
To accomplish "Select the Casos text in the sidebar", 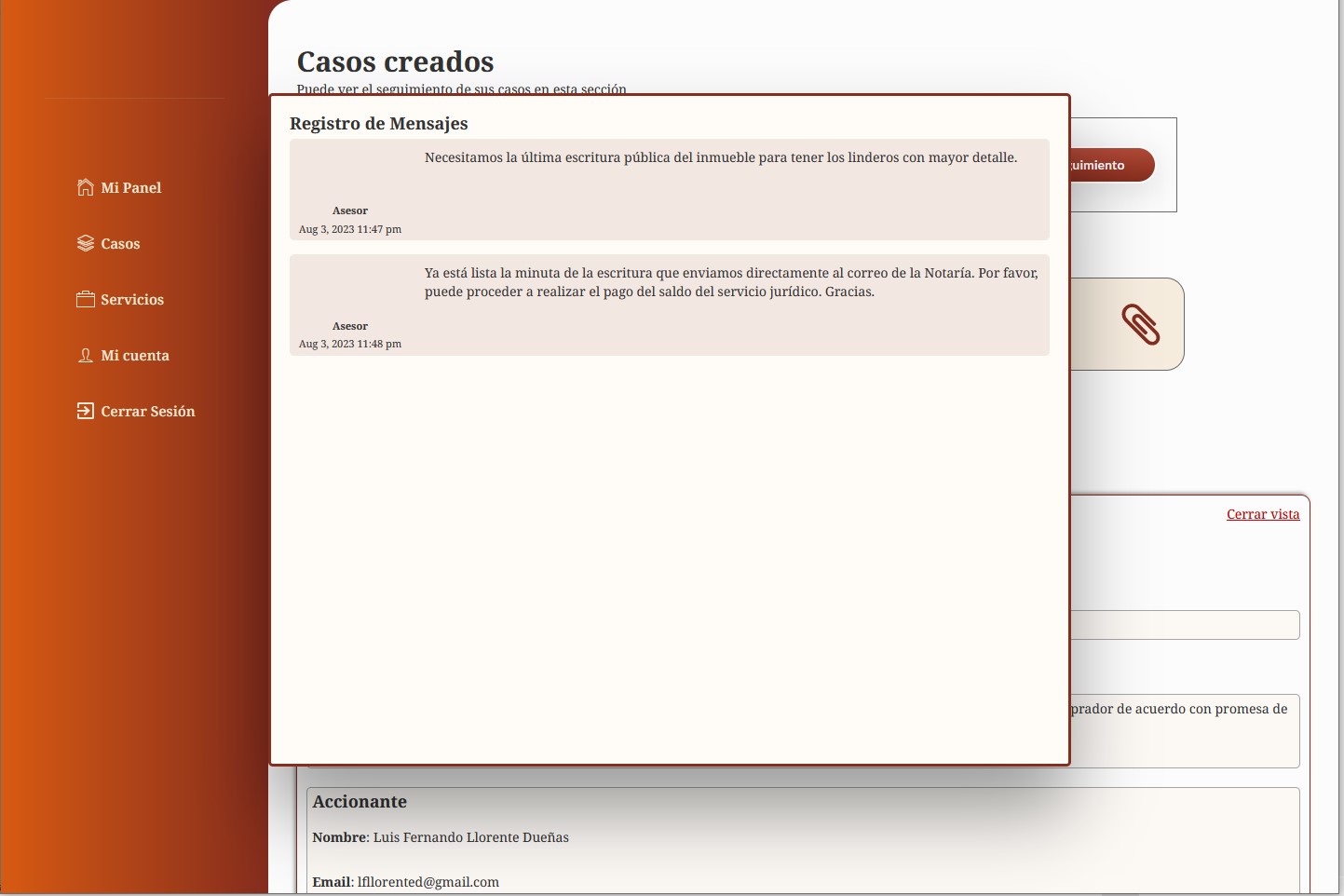I will click(x=120, y=243).
